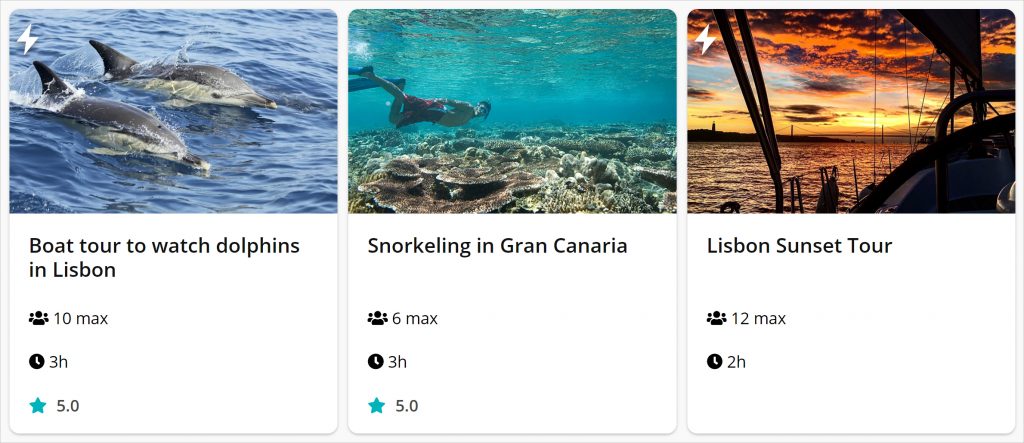Click "2h" duration text on Sunset card

[x=736, y=362]
